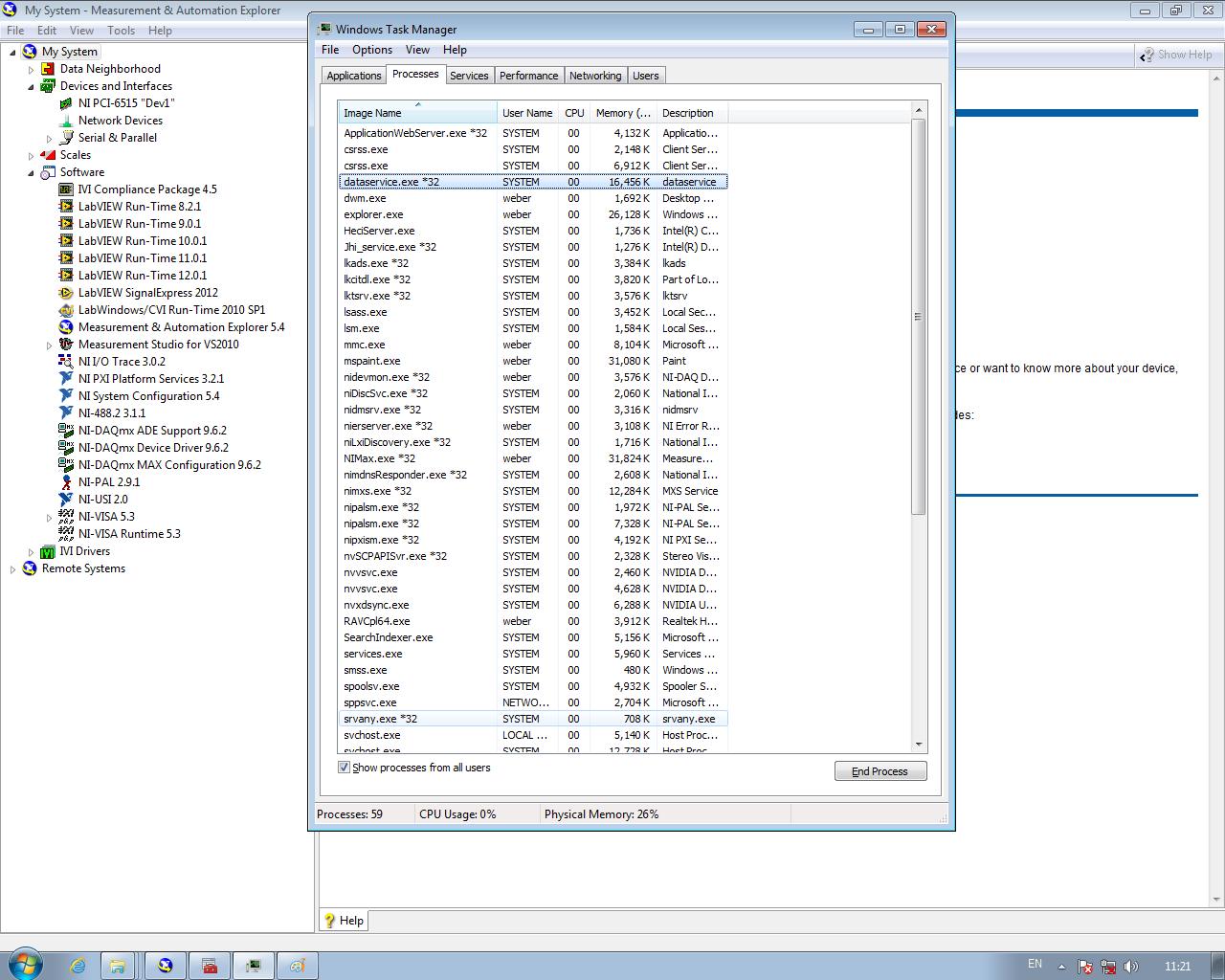Click the LabVIEW SignalExpress 2012 icon
The image size is (1225, 980).
click(x=66, y=293)
